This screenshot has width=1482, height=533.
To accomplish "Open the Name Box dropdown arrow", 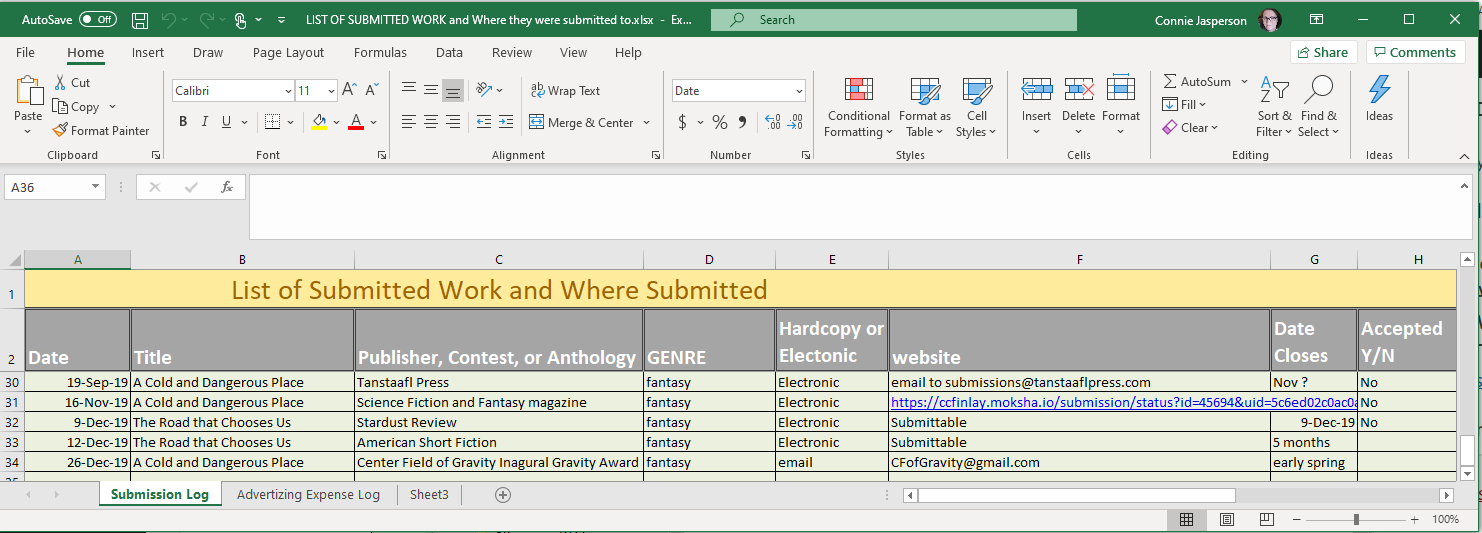I will (x=96, y=187).
